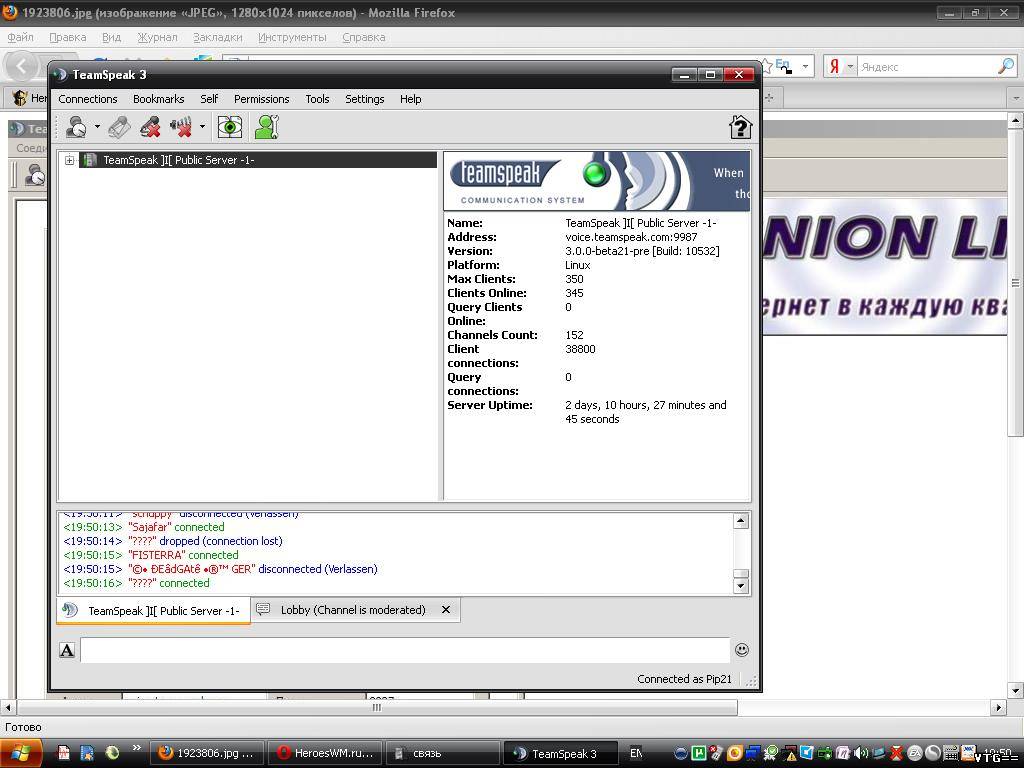The width and height of the screenshot is (1024, 768).
Task: Open the Firefox address bar history dropdown
Action: coord(805,66)
